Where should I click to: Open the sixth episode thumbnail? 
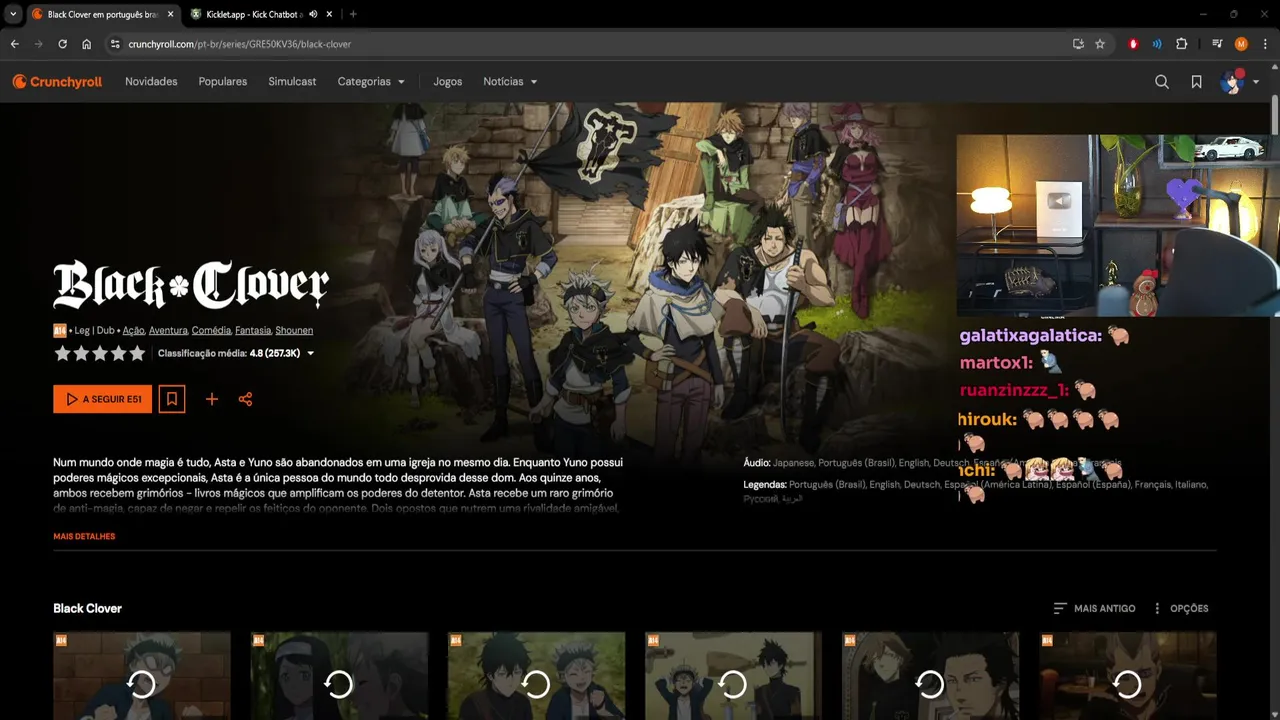pyautogui.click(x=1127, y=676)
